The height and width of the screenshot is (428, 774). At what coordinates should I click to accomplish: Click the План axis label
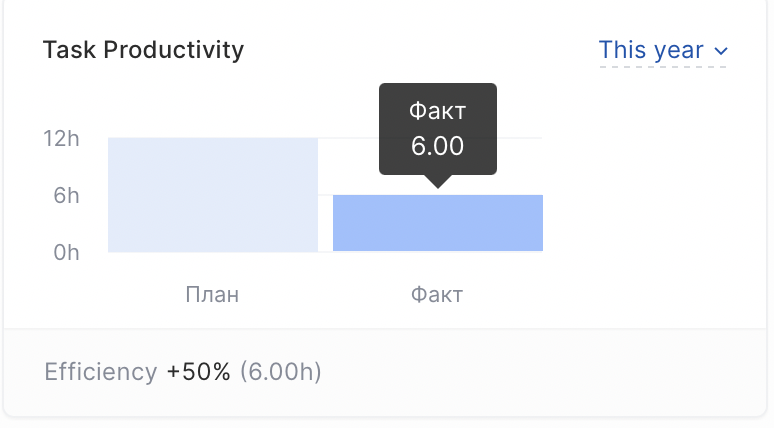click(x=212, y=295)
